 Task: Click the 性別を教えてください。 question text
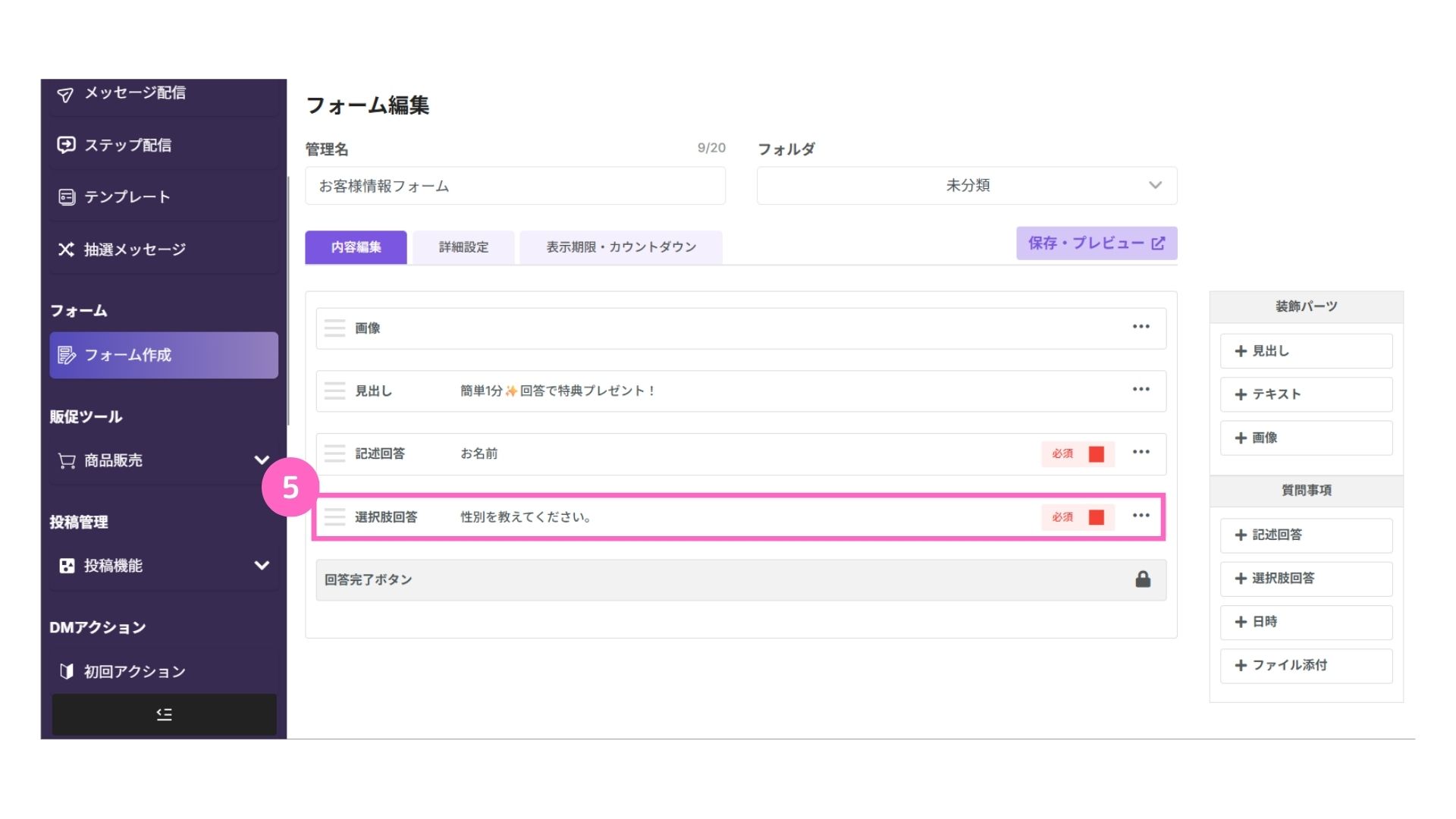(526, 517)
